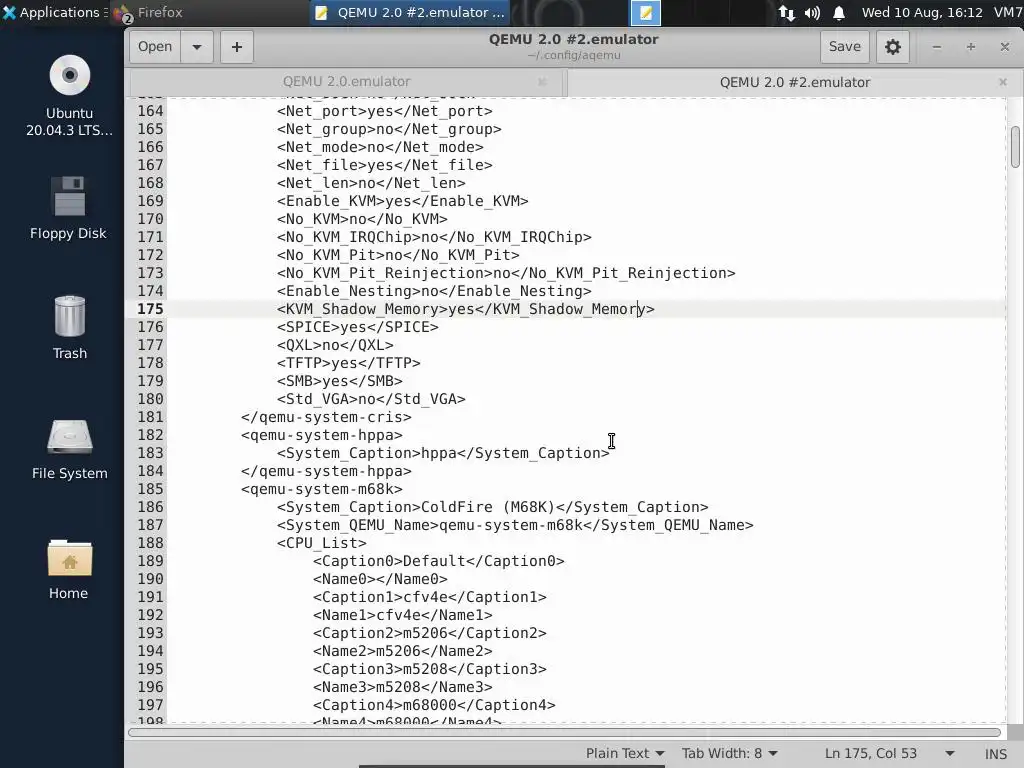This screenshot has width=1024, height=768.
Task: Click the System_Caption hppa line
Action: pyautogui.click(x=443, y=453)
